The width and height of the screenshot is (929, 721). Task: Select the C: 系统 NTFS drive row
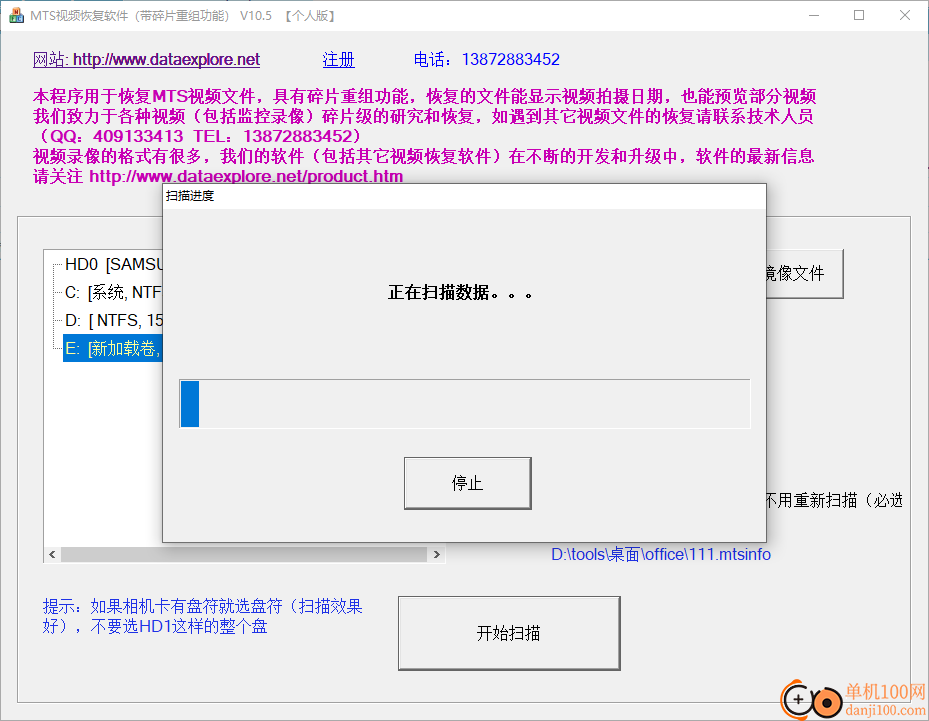[113, 292]
